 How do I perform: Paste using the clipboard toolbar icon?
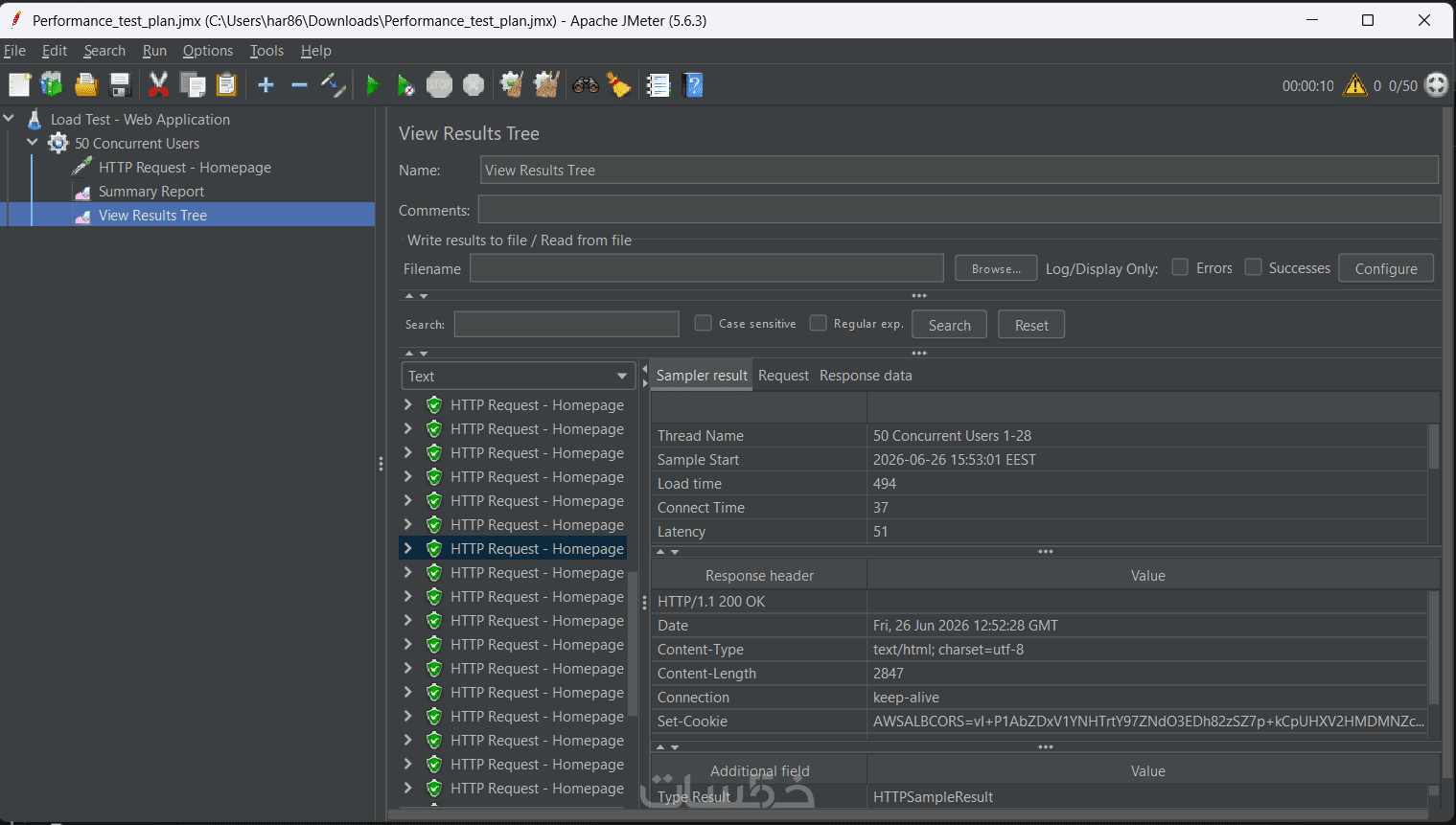[x=226, y=85]
